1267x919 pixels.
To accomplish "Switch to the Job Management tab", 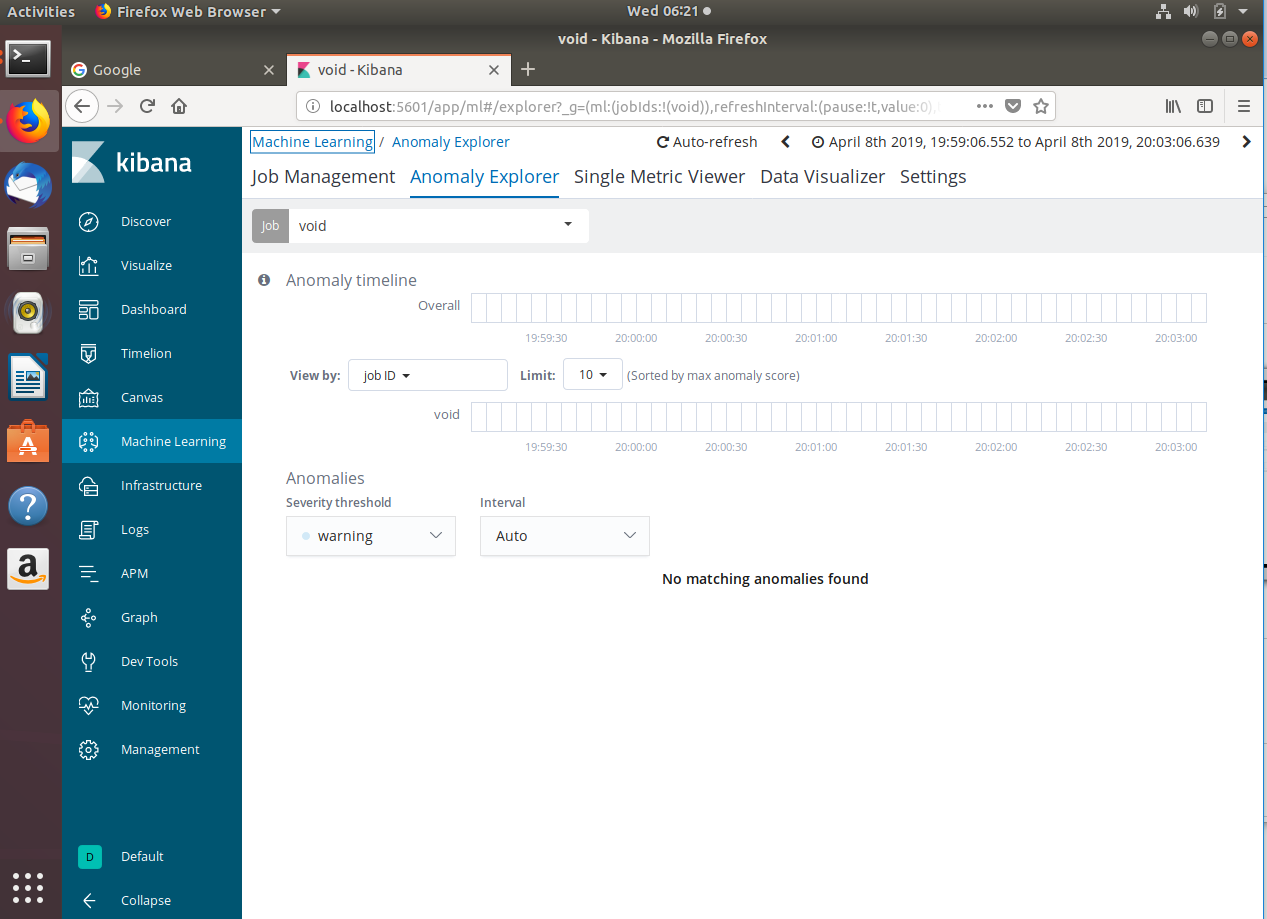I will (323, 177).
